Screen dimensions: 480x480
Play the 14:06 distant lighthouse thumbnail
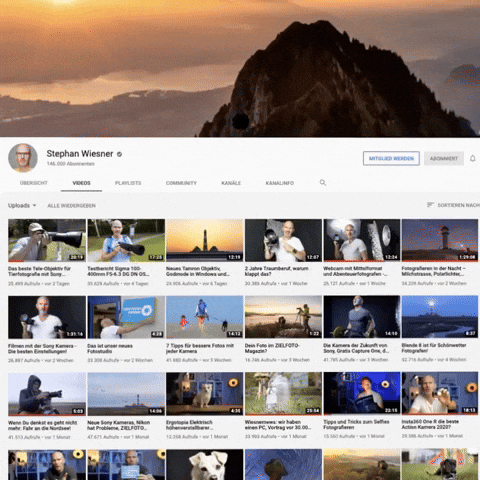(x=126, y=394)
